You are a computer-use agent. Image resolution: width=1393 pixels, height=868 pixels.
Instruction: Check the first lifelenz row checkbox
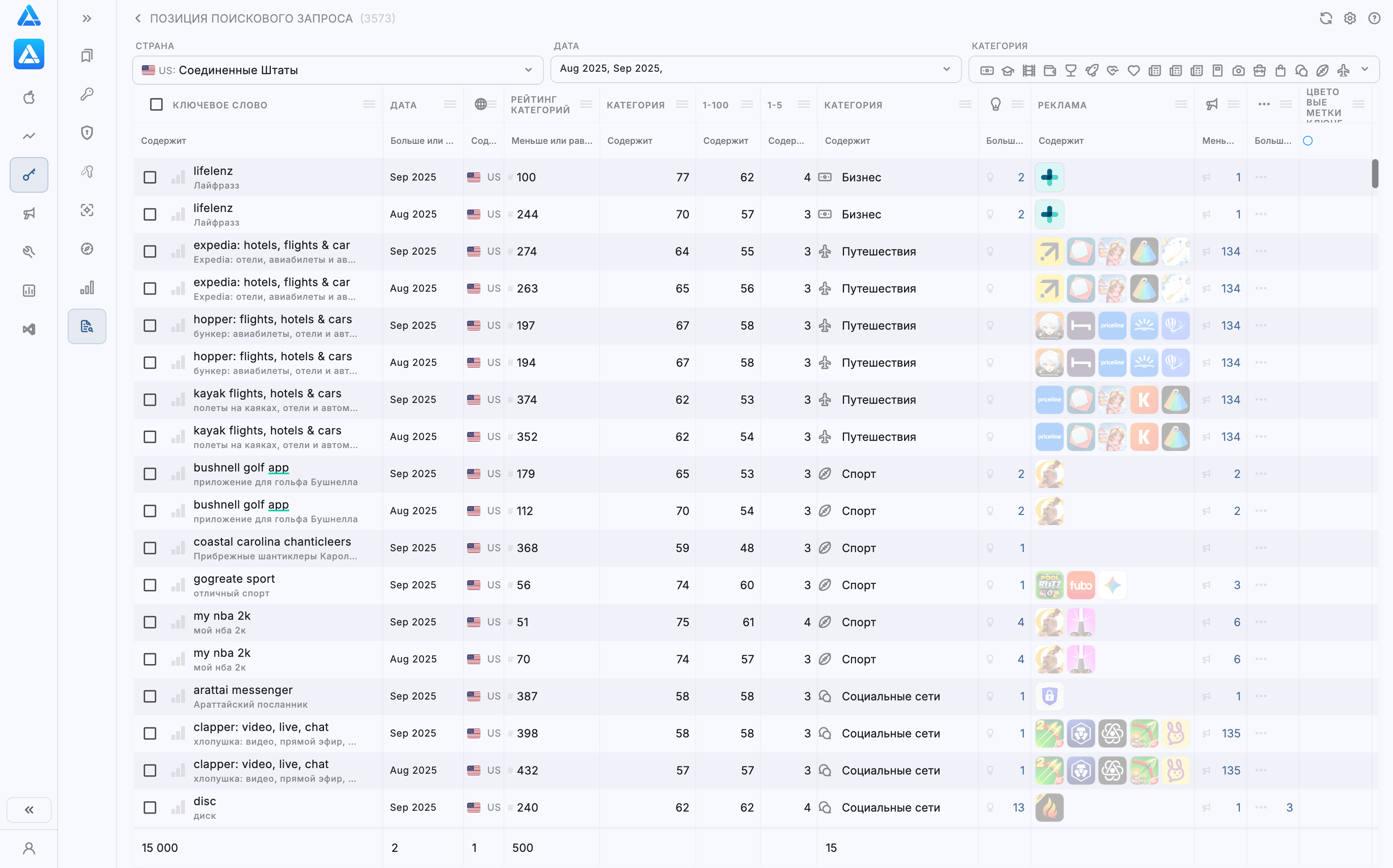coord(150,177)
